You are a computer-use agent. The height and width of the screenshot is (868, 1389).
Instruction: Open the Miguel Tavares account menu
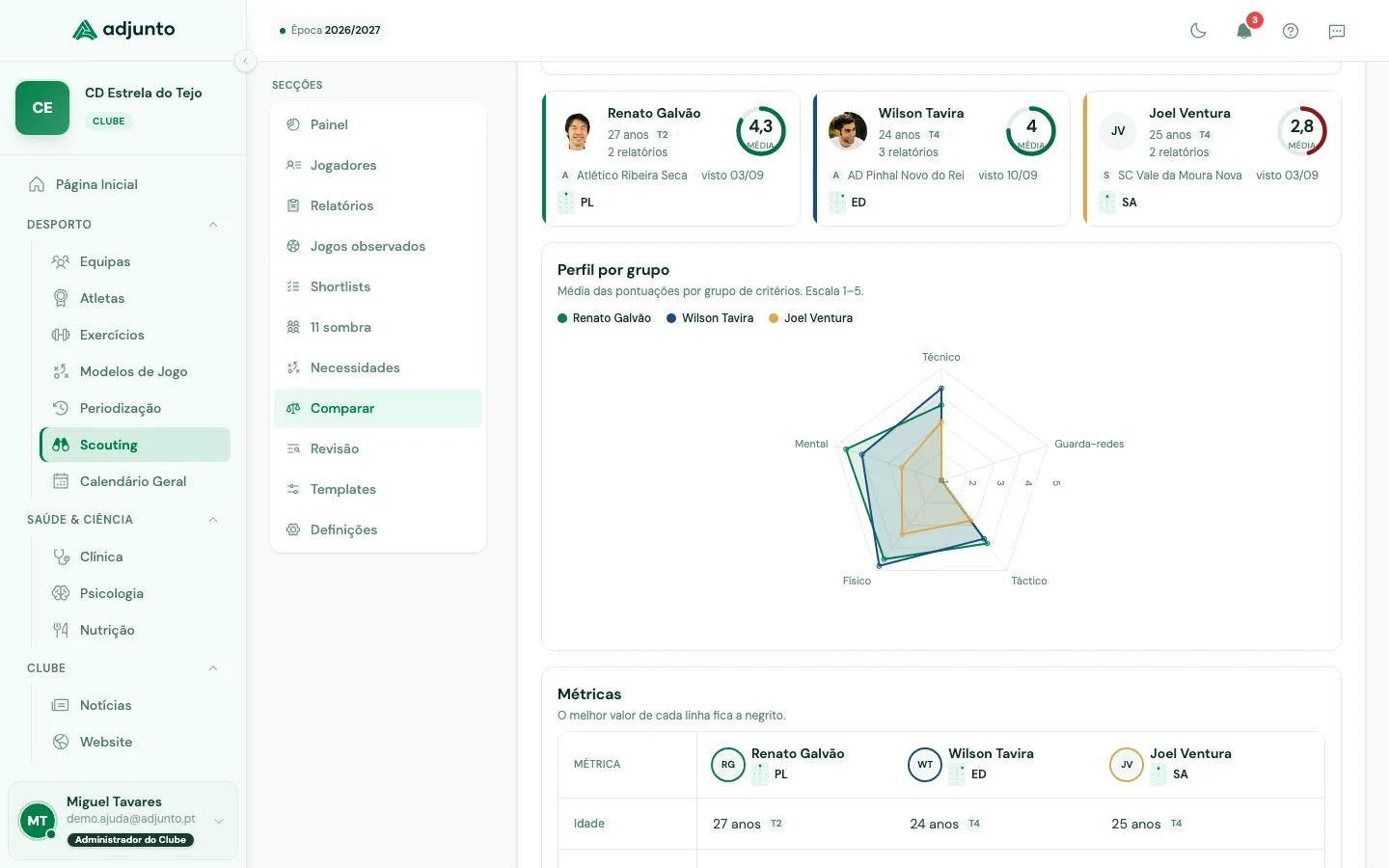[123, 821]
